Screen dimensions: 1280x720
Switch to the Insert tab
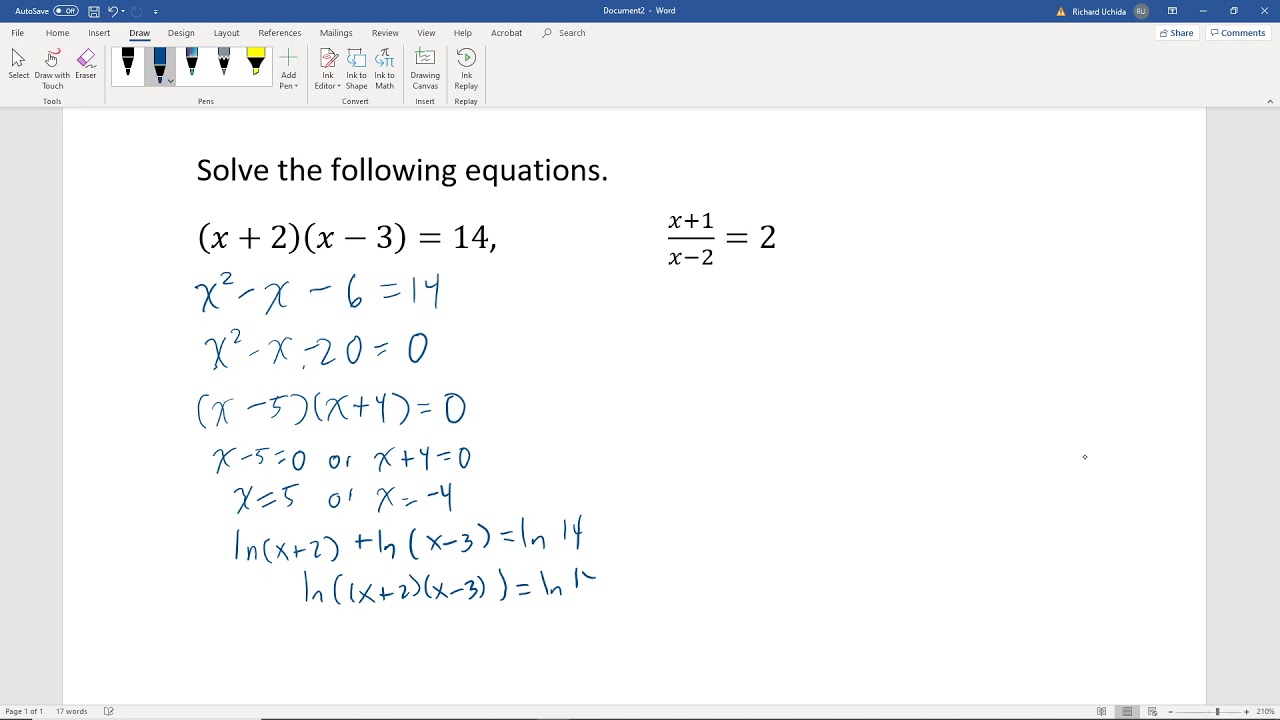pyautogui.click(x=99, y=33)
